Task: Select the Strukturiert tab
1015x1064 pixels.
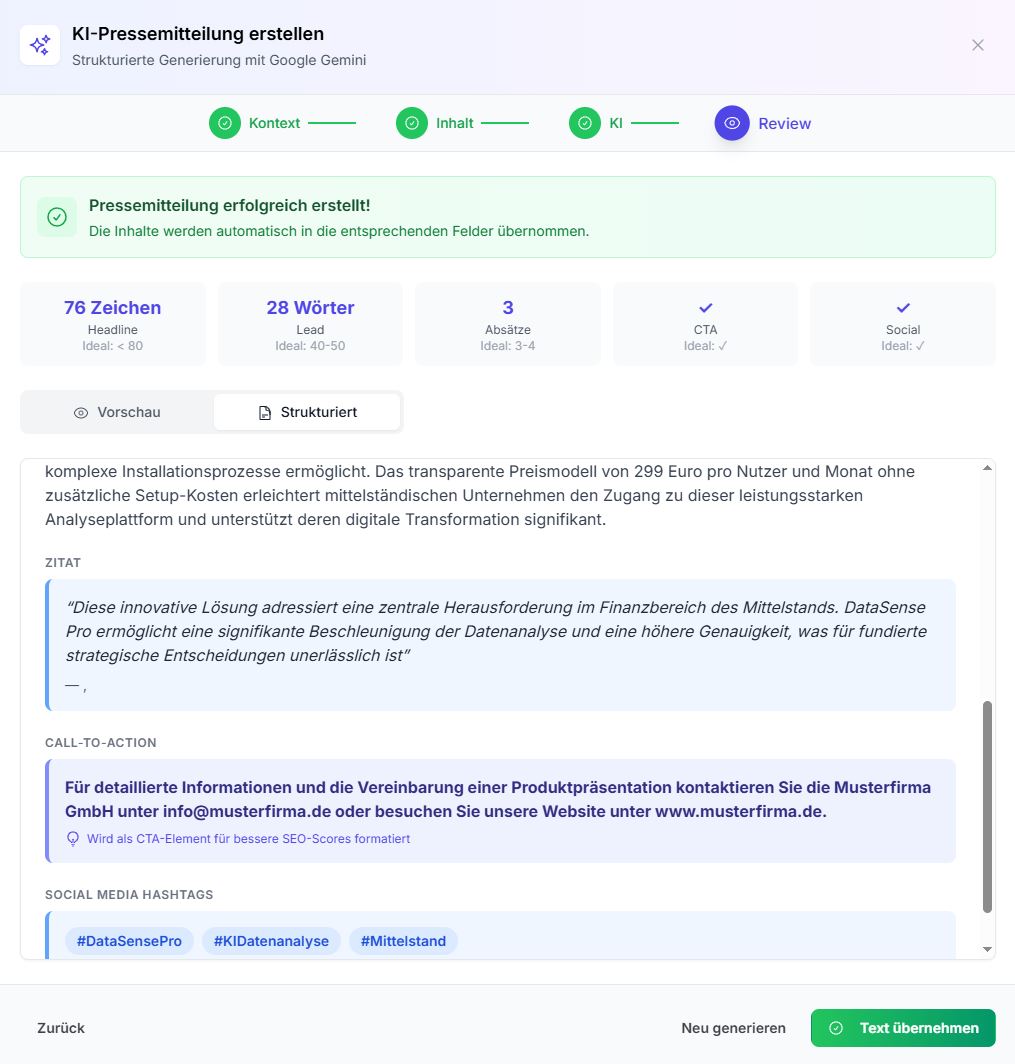Action: pyautogui.click(x=307, y=412)
